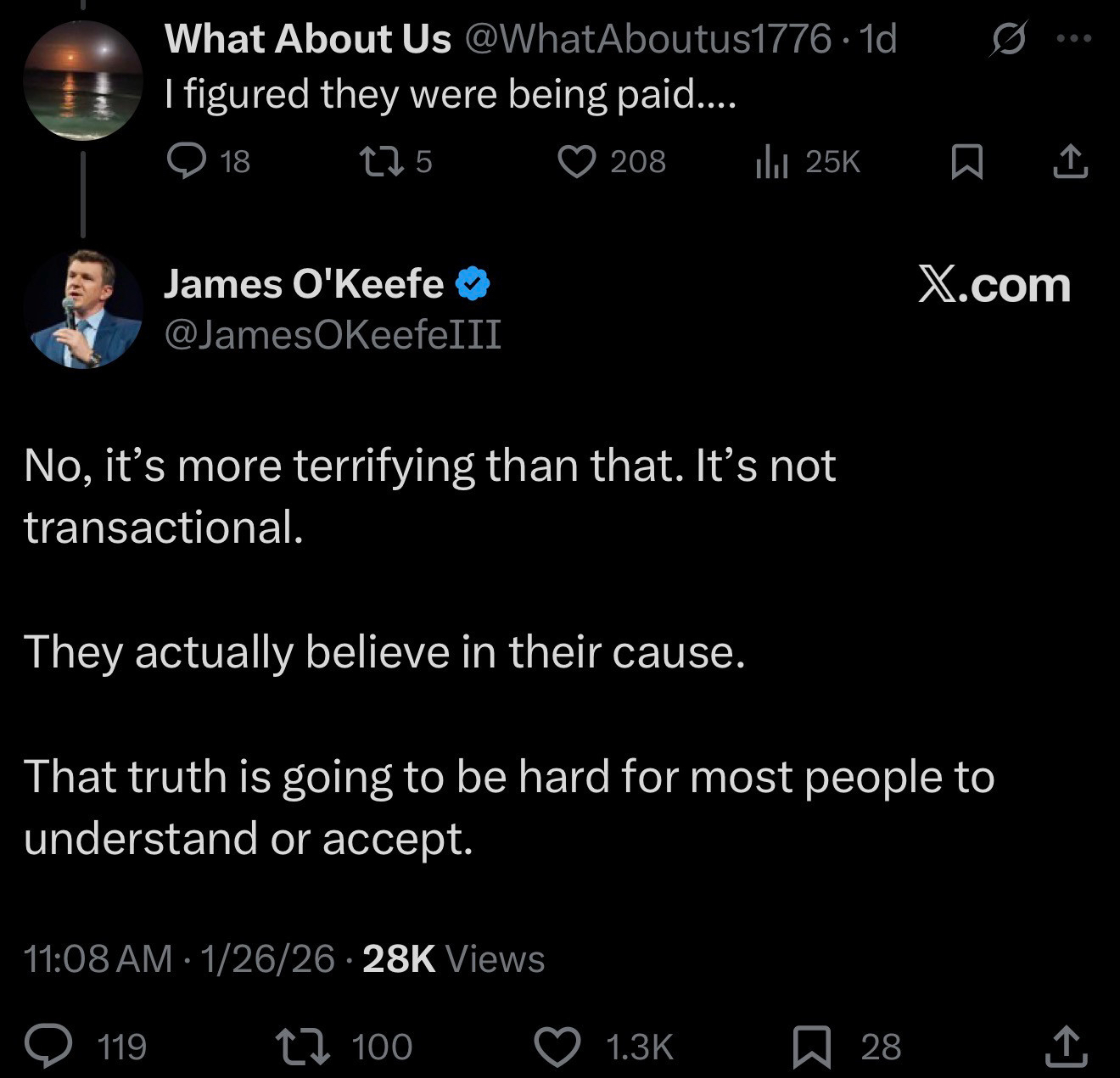Open the Grok icon on top post
Image resolution: width=1120 pixels, height=1078 pixels.
[1007, 39]
